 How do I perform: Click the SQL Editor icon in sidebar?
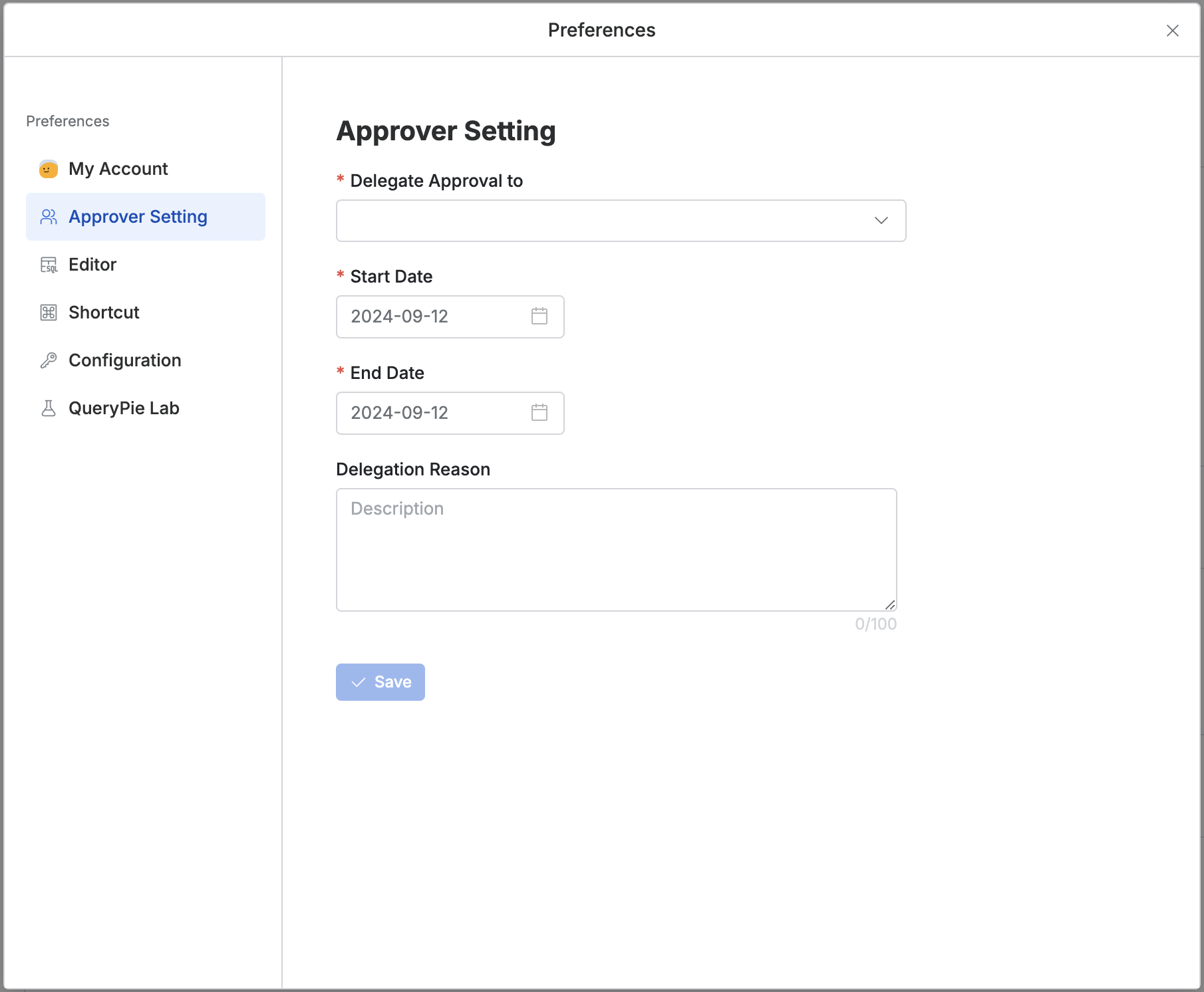tap(49, 265)
